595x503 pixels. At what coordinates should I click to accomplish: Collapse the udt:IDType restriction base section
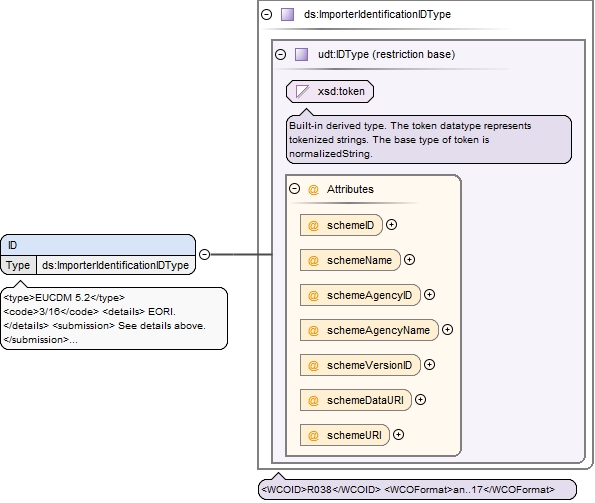[x=280, y=55]
